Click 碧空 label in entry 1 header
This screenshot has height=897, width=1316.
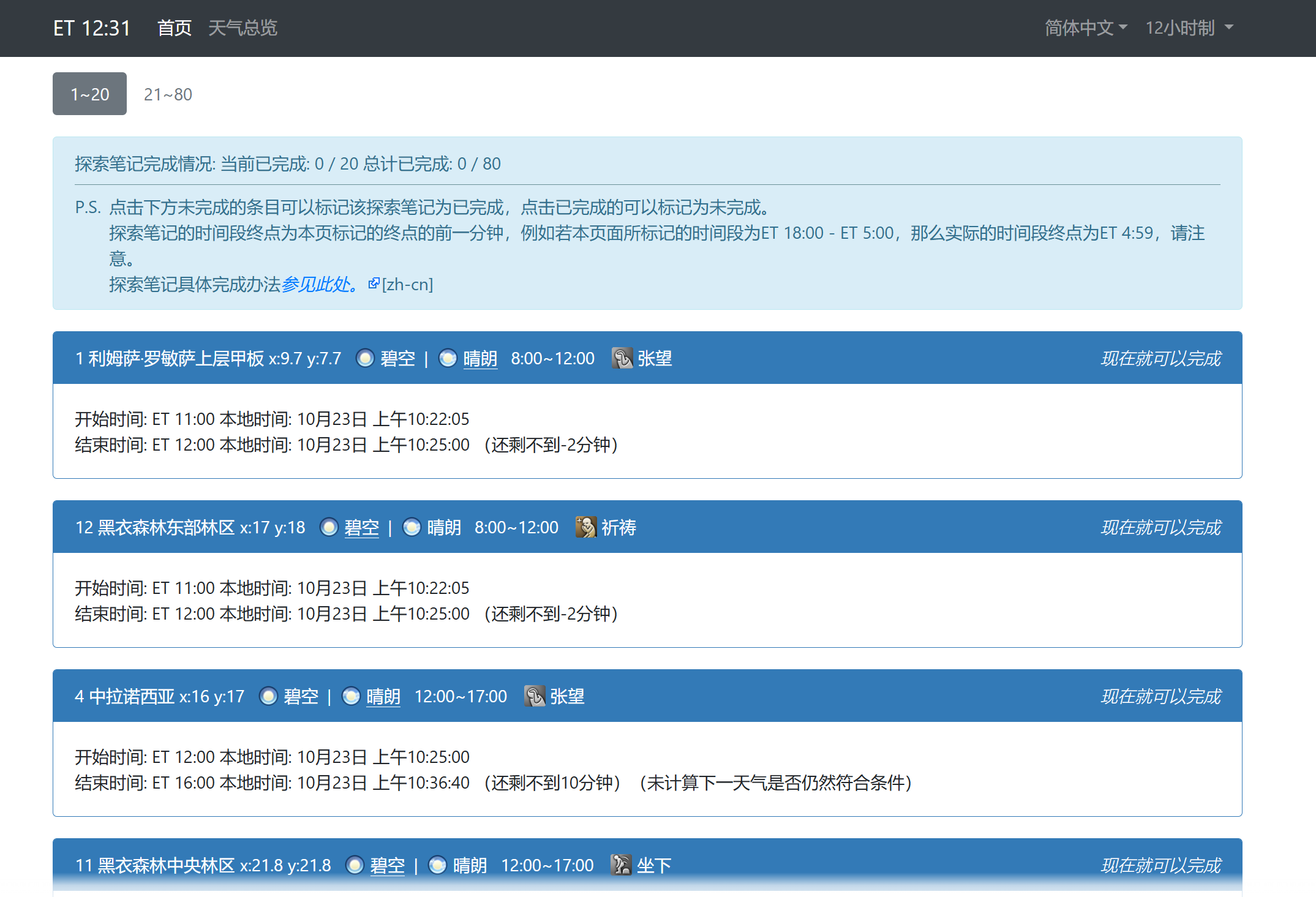[398, 358]
